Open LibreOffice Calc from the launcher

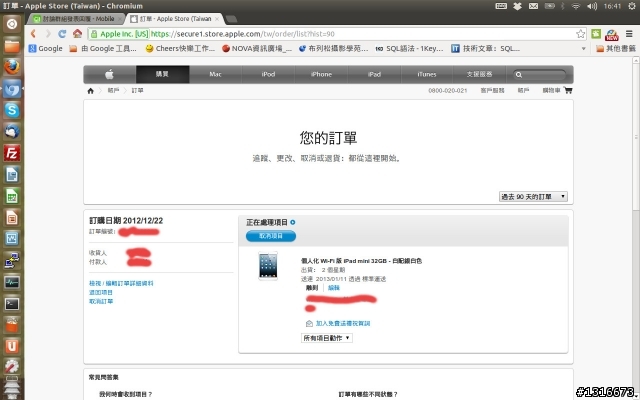tap(12, 196)
